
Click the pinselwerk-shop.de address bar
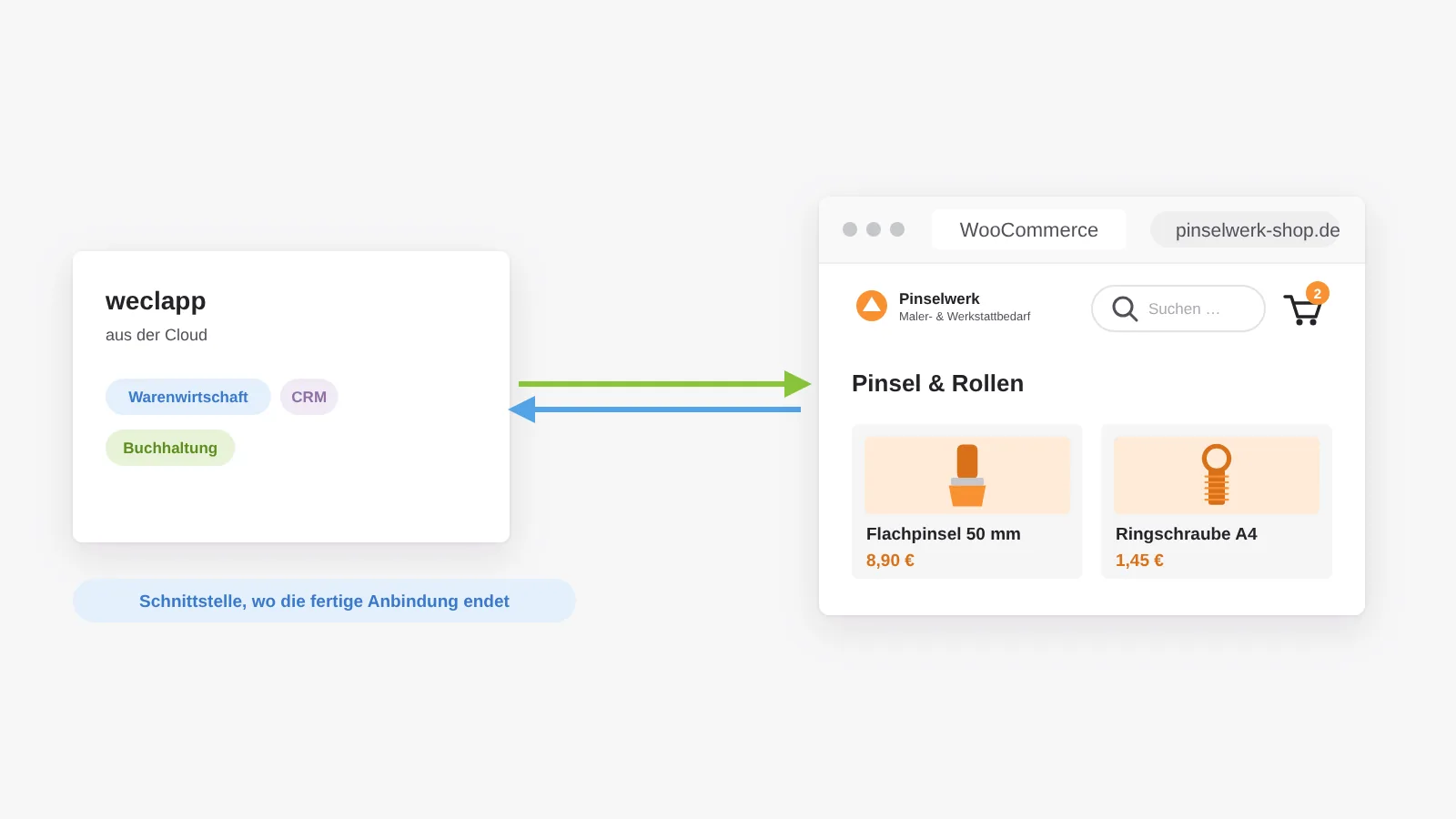(1245, 229)
